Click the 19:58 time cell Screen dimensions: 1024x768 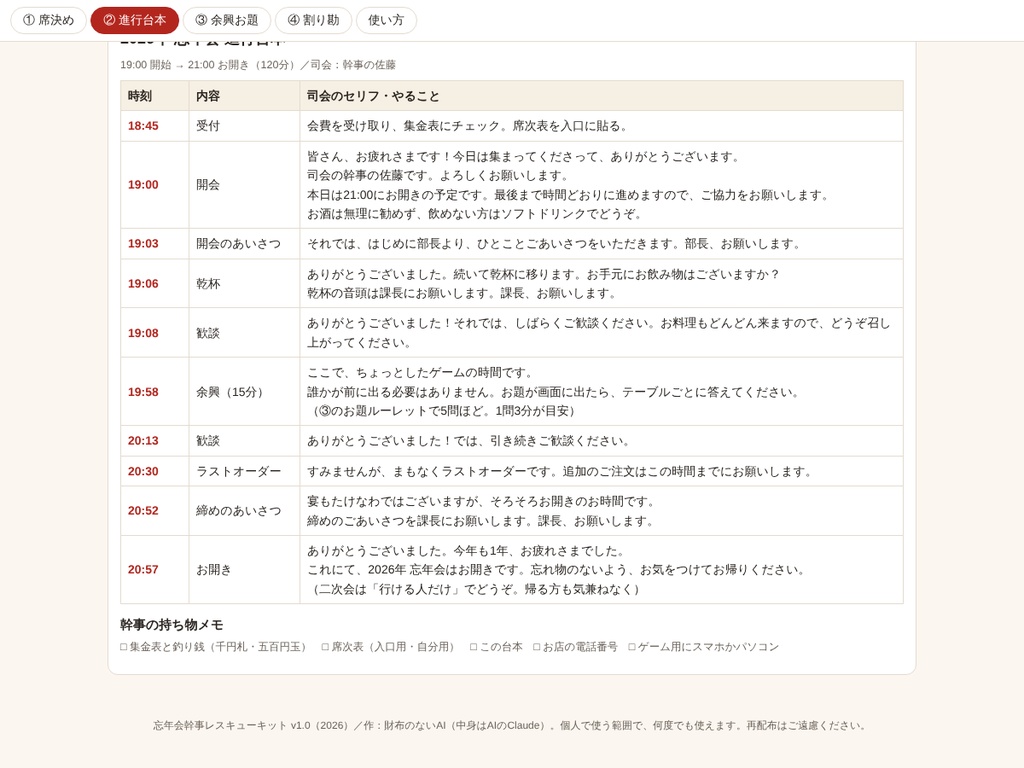coord(155,392)
